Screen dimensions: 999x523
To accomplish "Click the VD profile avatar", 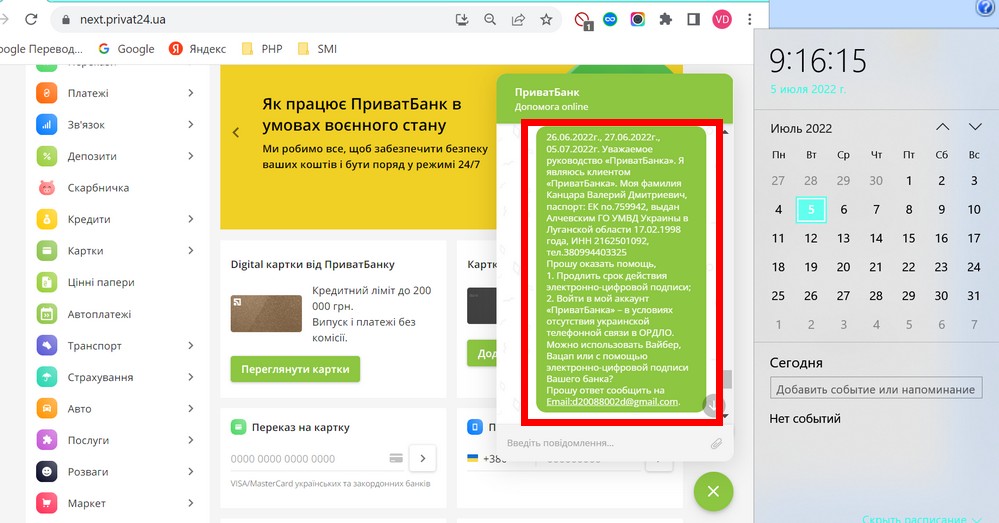I will pyautogui.click(x=722, y=20).
